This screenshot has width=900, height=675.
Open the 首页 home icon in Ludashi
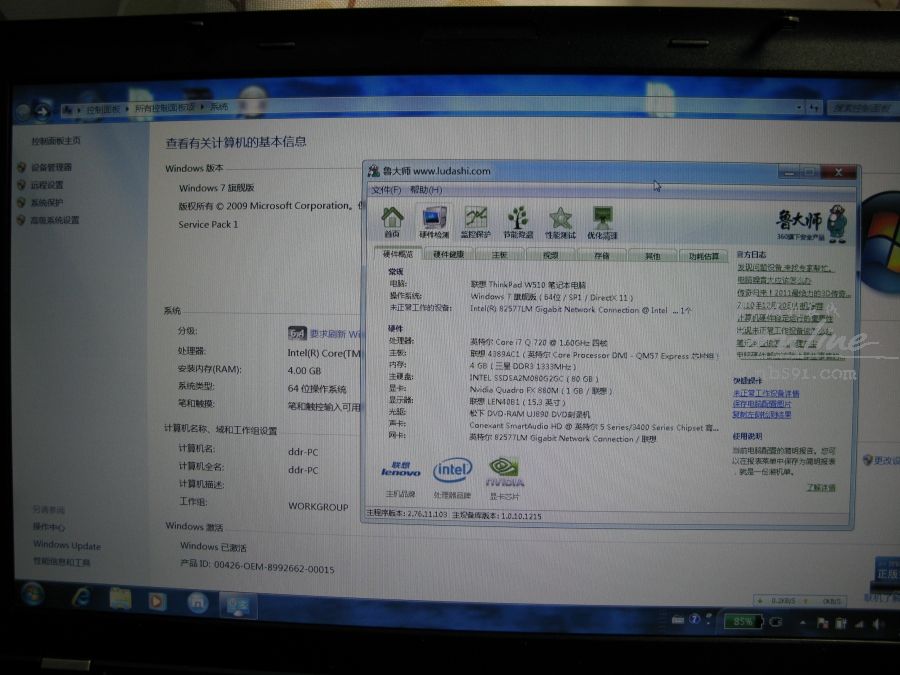393,220
